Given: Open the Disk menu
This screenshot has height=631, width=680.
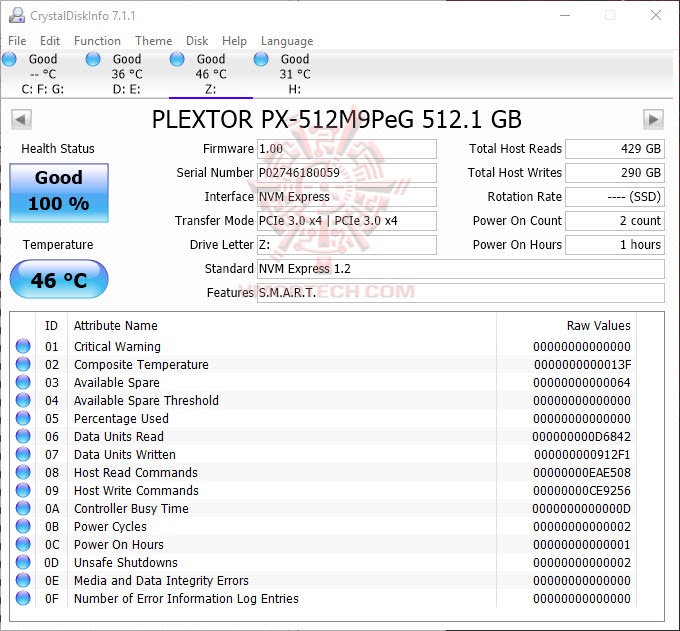Looking at the screenshot, I should point(197,41).
